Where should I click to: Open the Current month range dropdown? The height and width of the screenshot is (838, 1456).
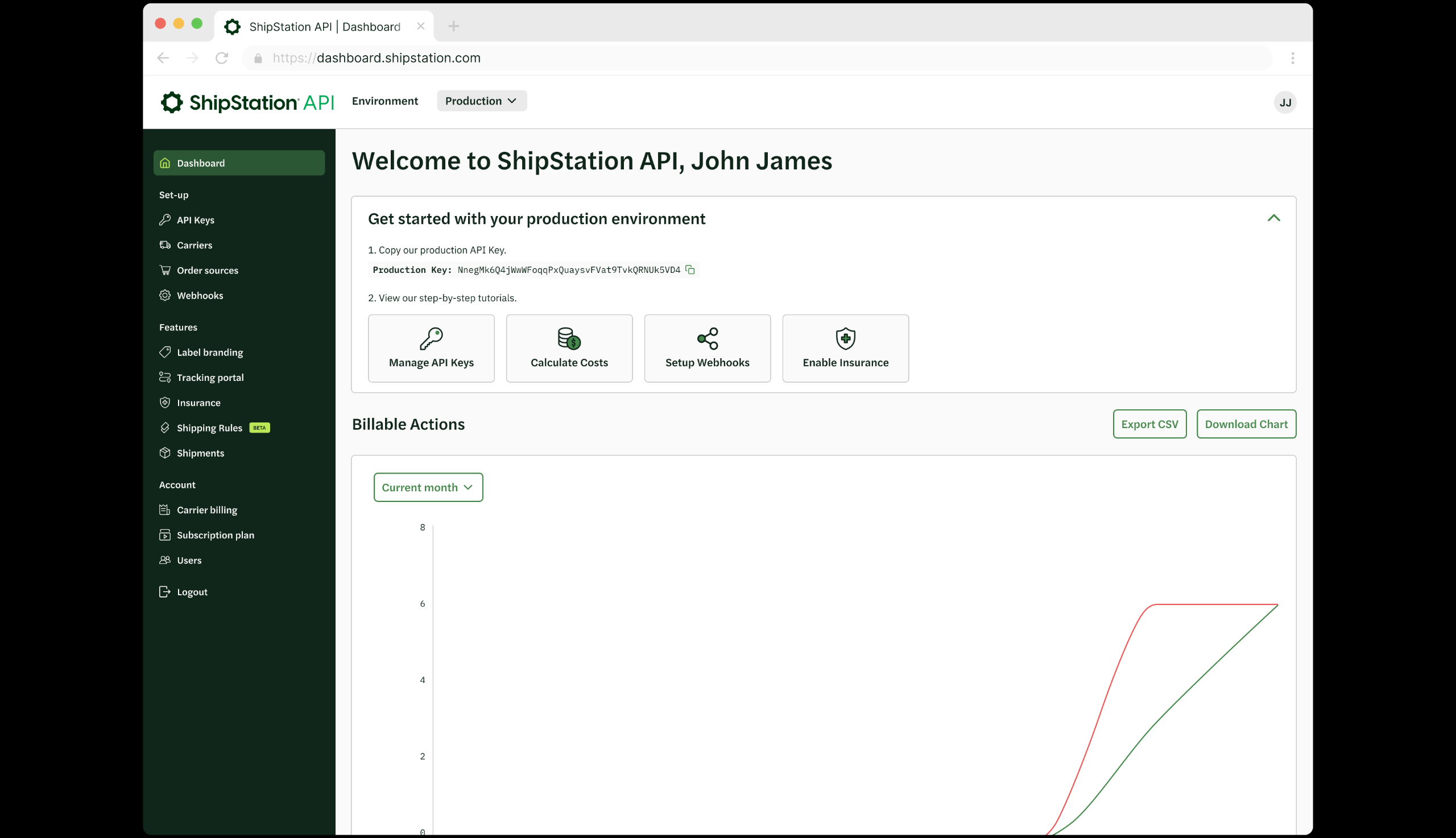pyautogui.click(x=428, y=487)
